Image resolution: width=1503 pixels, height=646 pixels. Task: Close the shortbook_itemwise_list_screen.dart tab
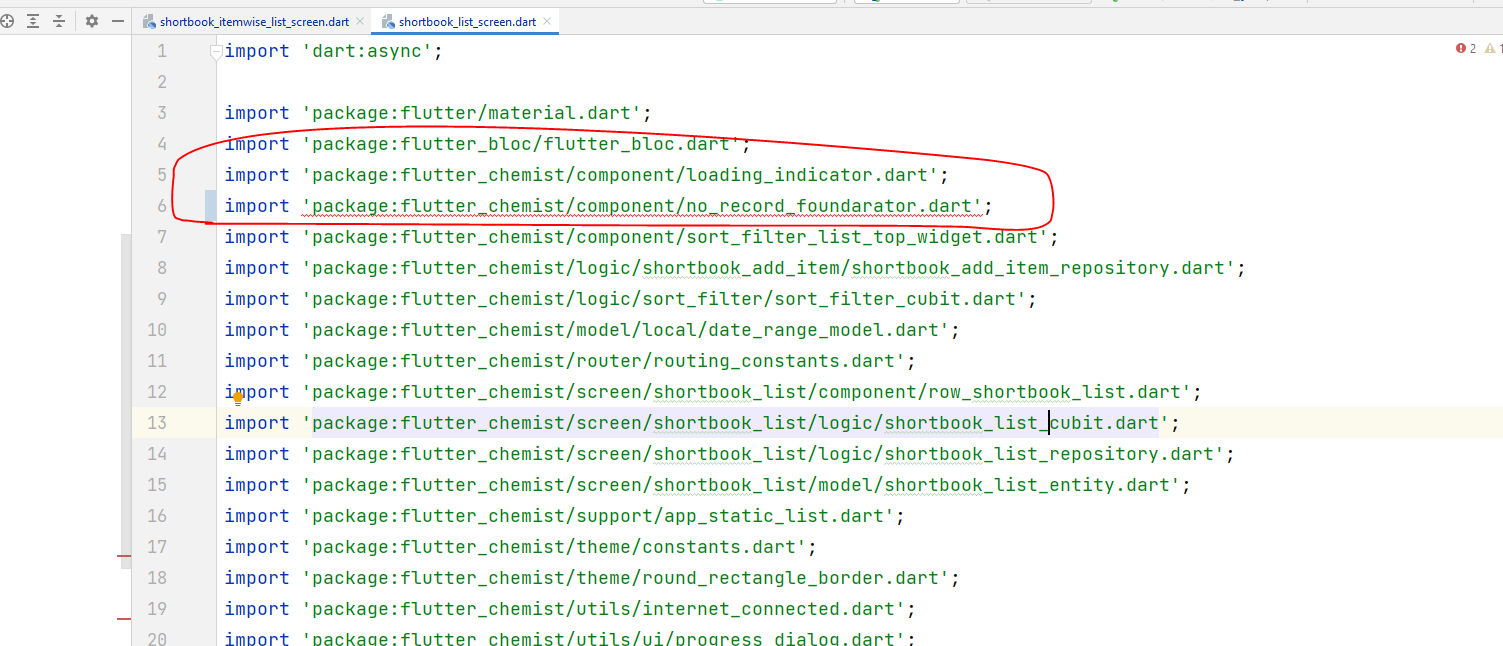point(362,19)
